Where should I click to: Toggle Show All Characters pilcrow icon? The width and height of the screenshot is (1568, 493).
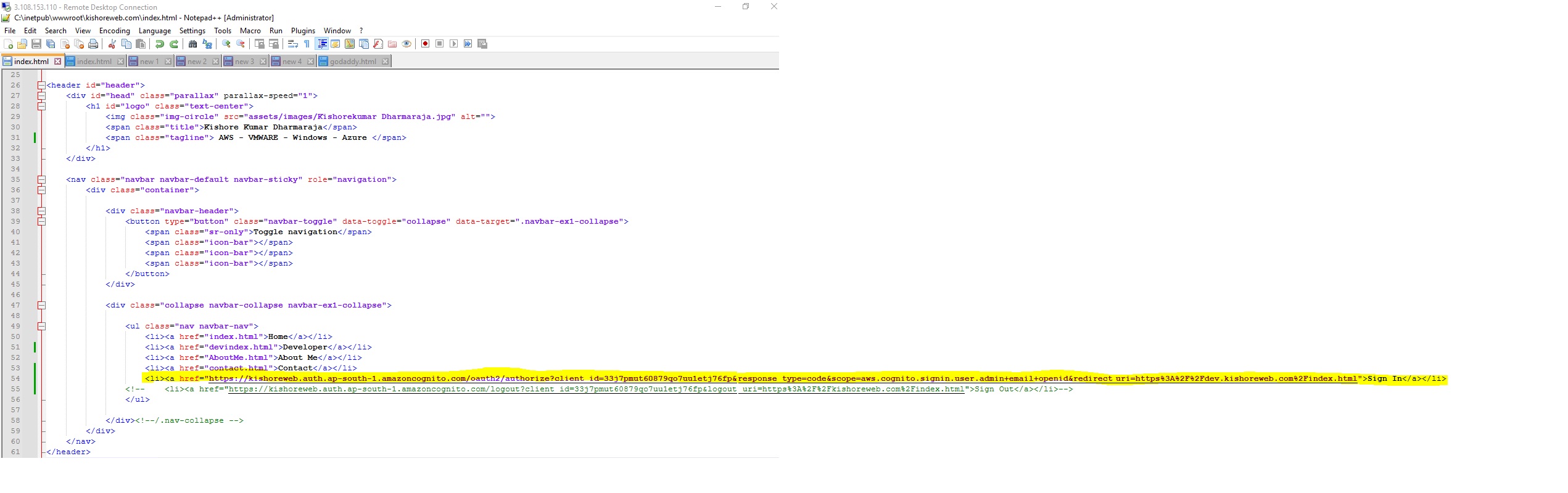(x=307, y=44)
